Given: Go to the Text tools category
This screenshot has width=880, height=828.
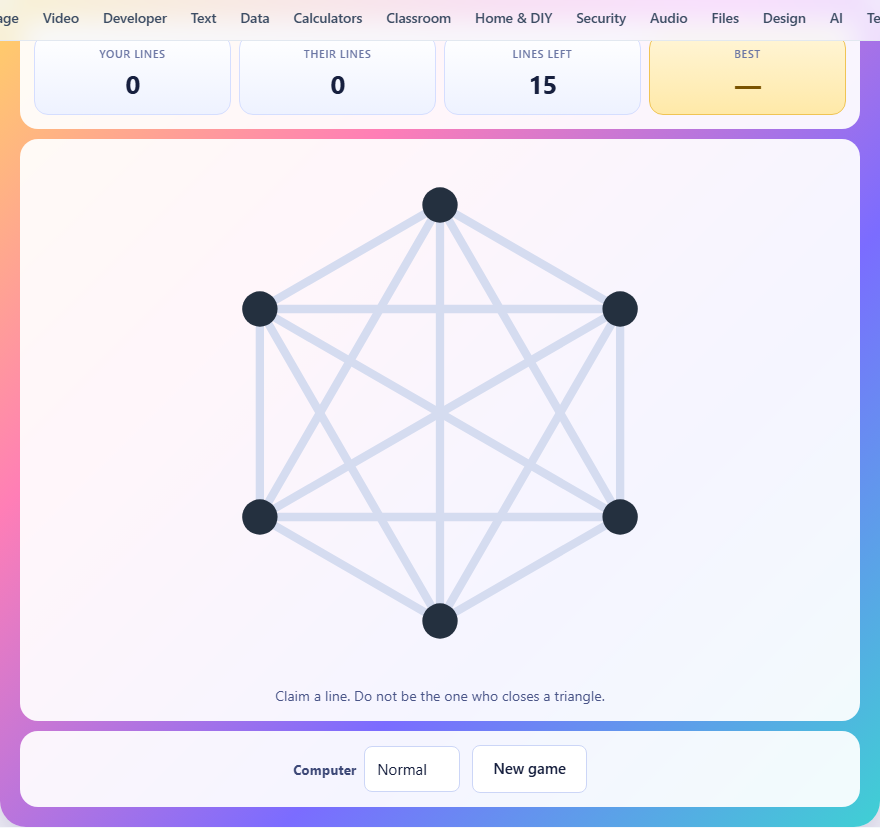Looking at the screenshot, I should coord(203,19).
